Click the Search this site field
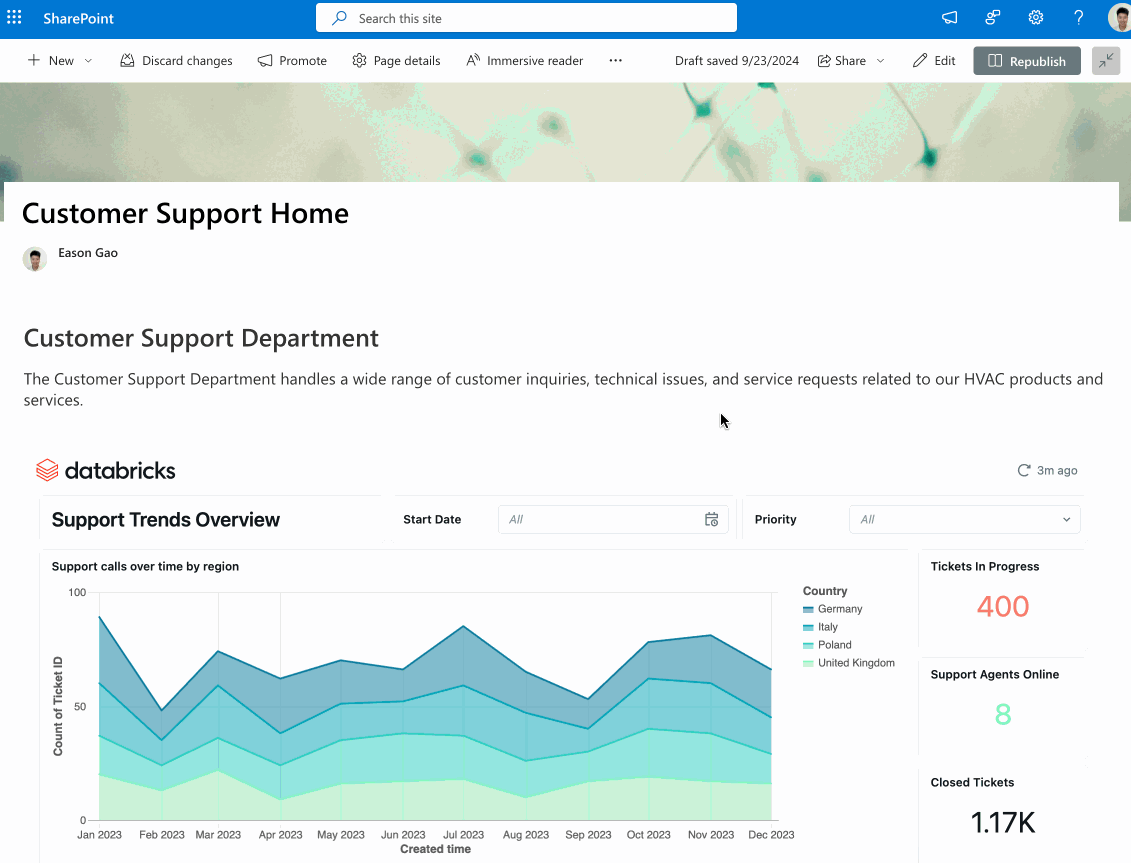Image resolution: width=1131 pixels, height=863 pixels. pos(526,18)
